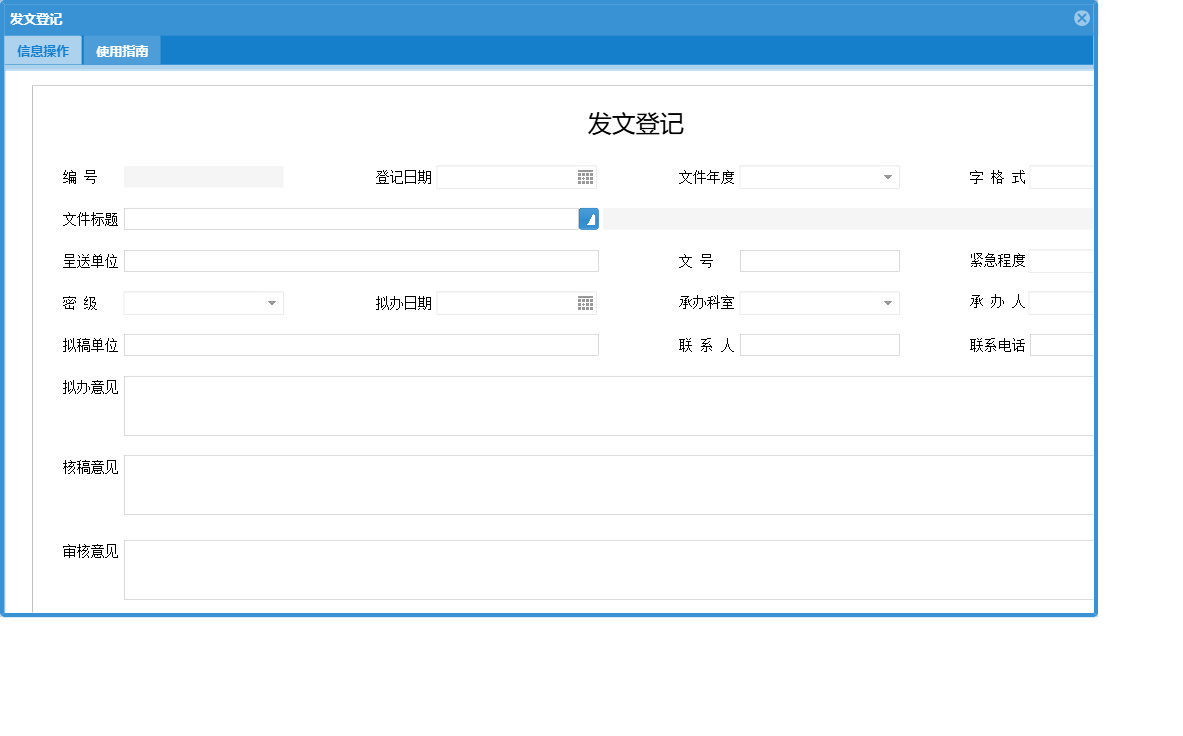Switch to the 使用指南 tab
1183x736 pixels.
pyautogui.click(x=121, y=49)
